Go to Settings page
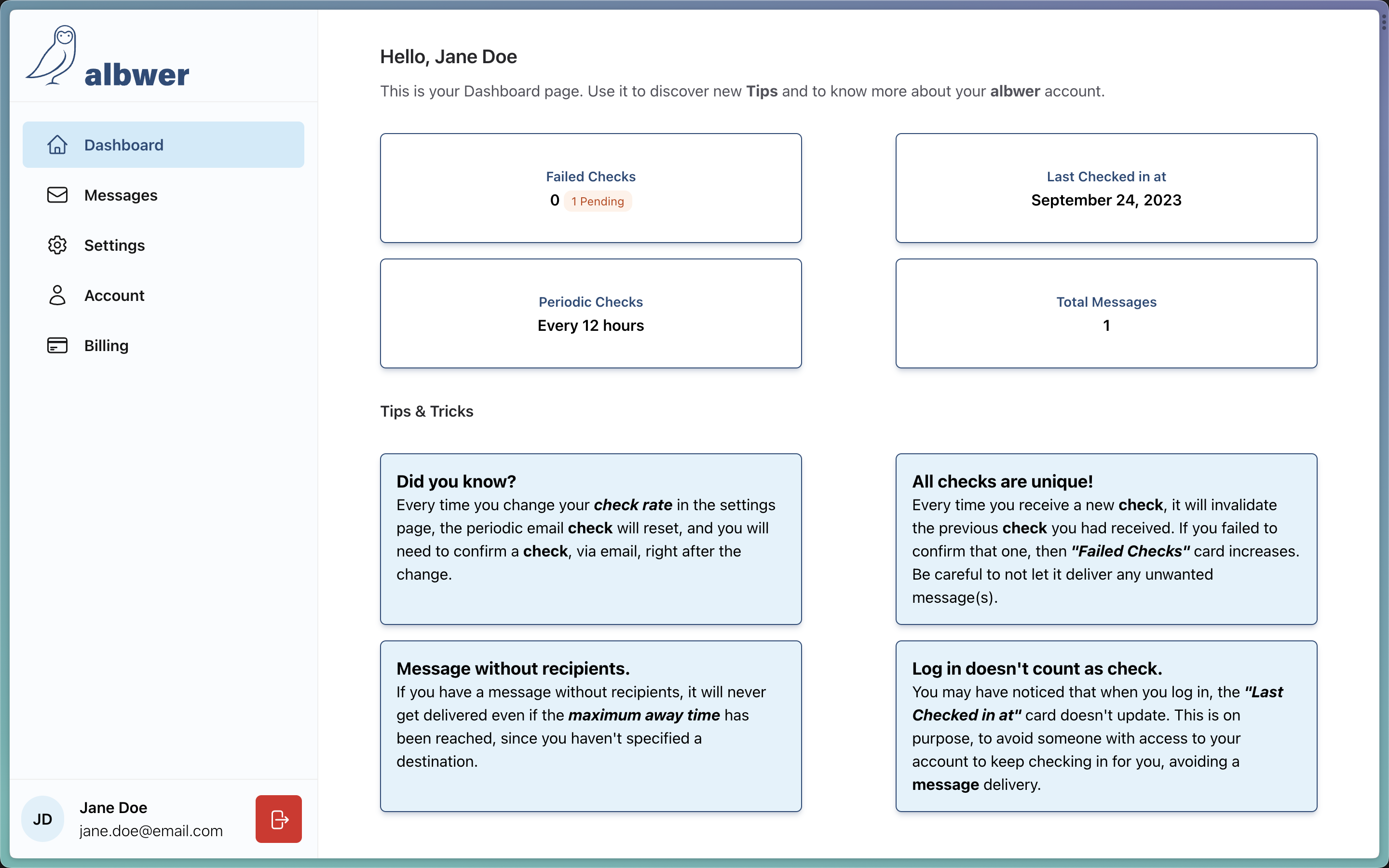The height and width of the screenshot is (868, 1389). click(x=114, y=245)
